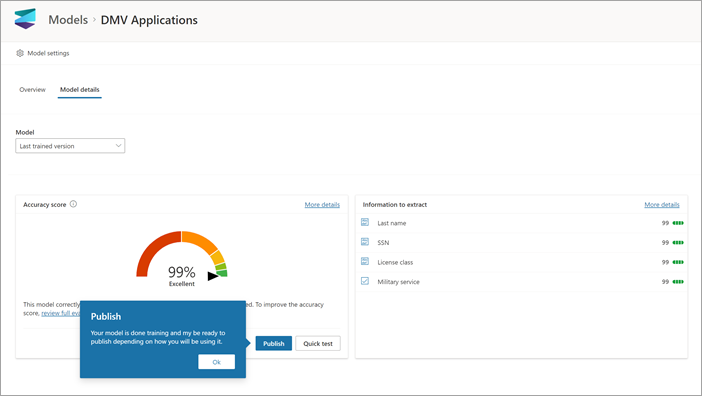Go to Models breadcrumb
702x396 pixels.
[68, 20]
